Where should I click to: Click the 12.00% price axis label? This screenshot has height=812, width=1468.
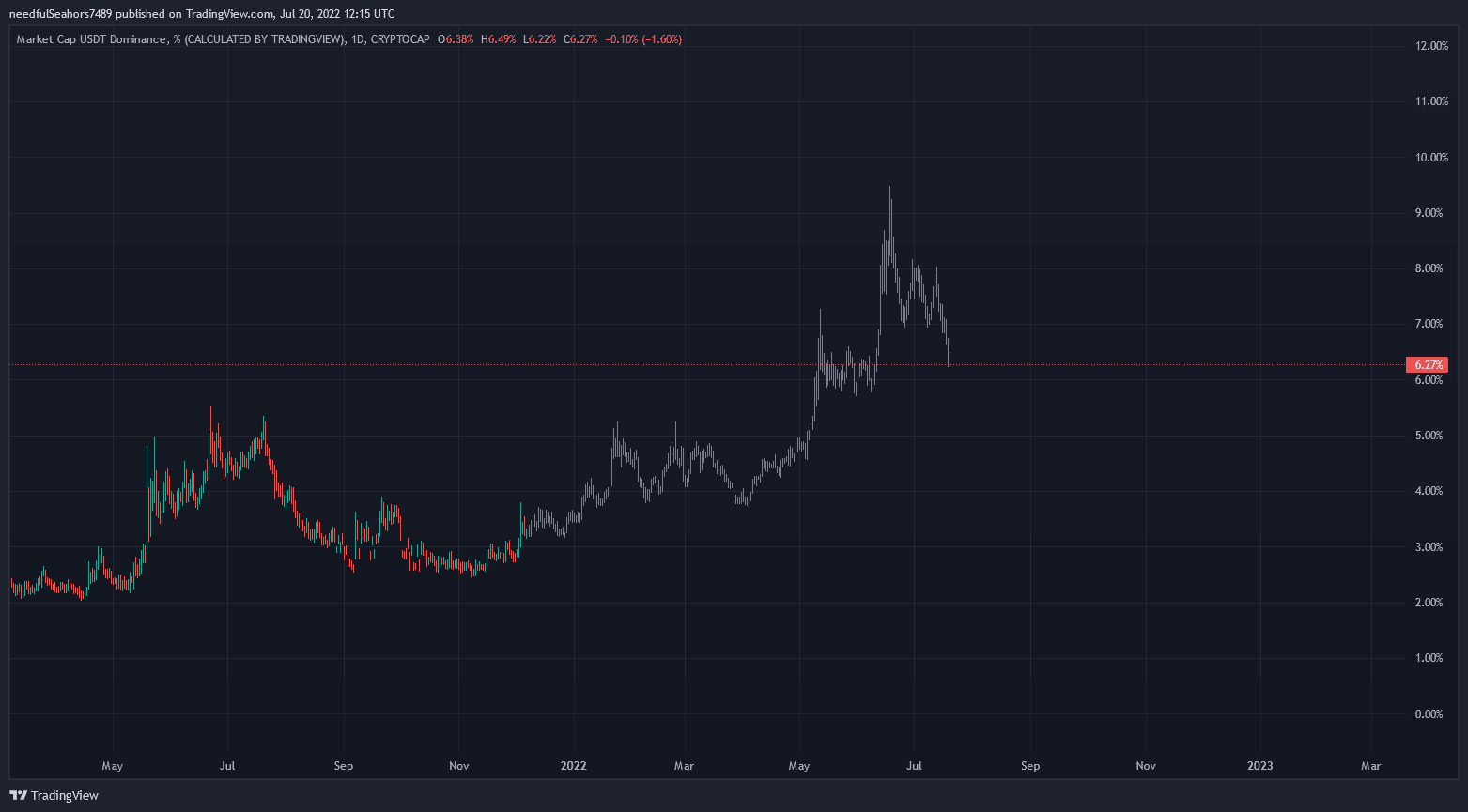[1430, 46]
